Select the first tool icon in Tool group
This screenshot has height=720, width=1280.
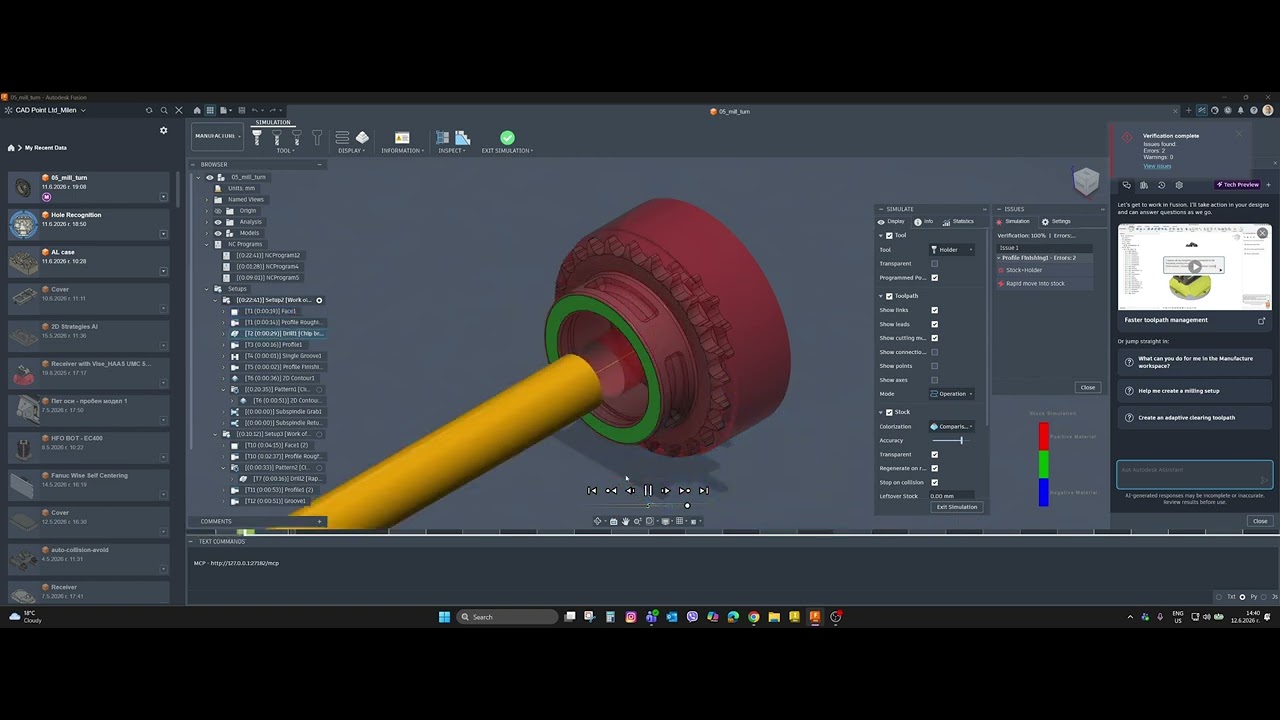257,137
